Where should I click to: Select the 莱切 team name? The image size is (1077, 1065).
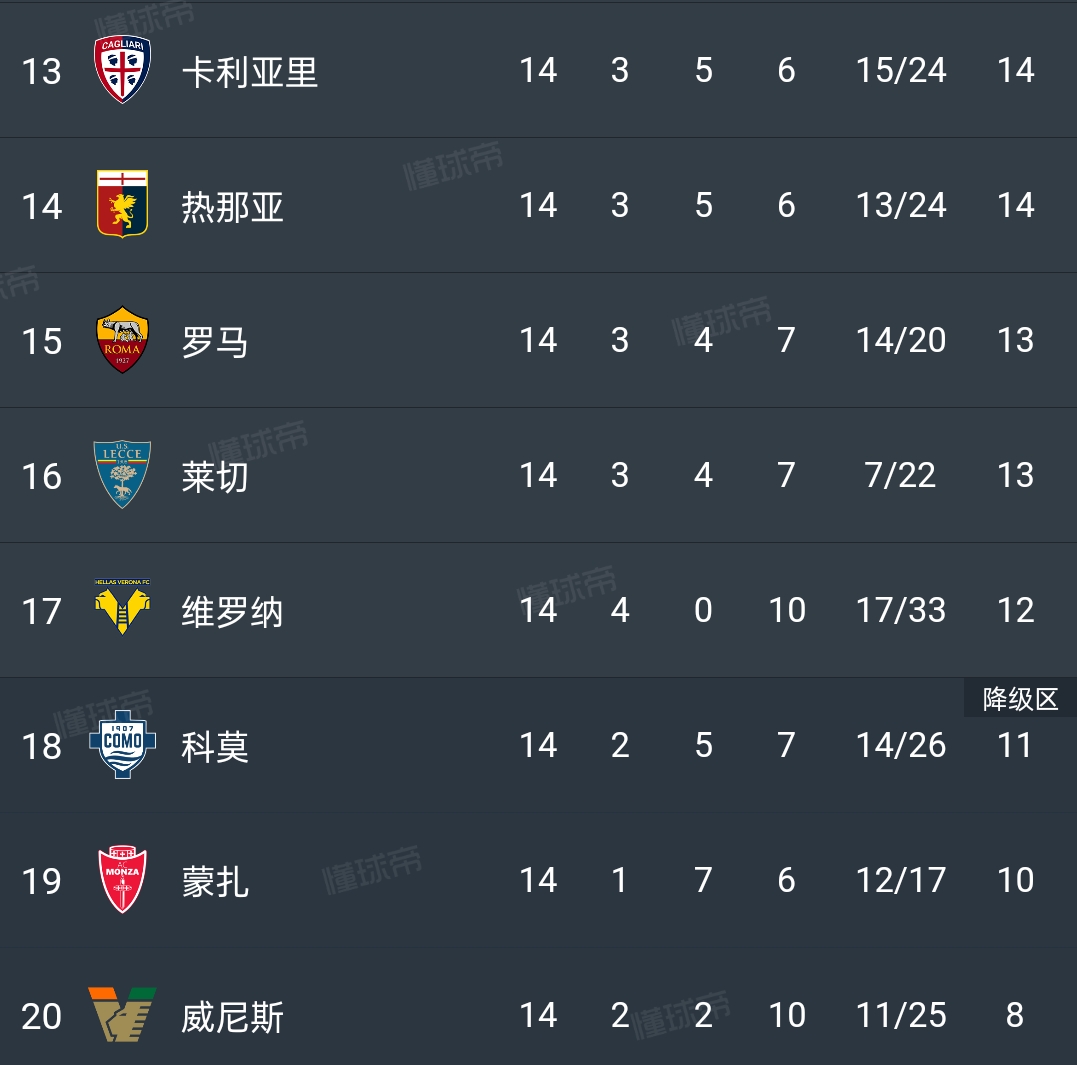coord(215,477)
